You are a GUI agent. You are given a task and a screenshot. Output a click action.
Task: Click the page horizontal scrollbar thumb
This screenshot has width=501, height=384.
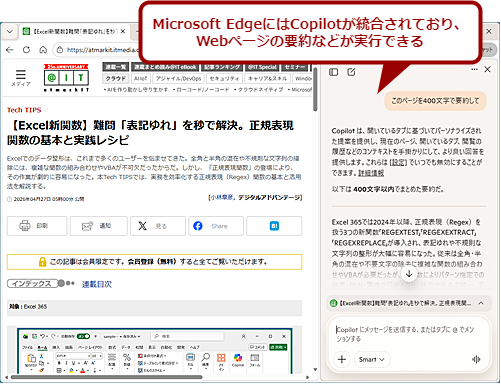pos(106,377)
